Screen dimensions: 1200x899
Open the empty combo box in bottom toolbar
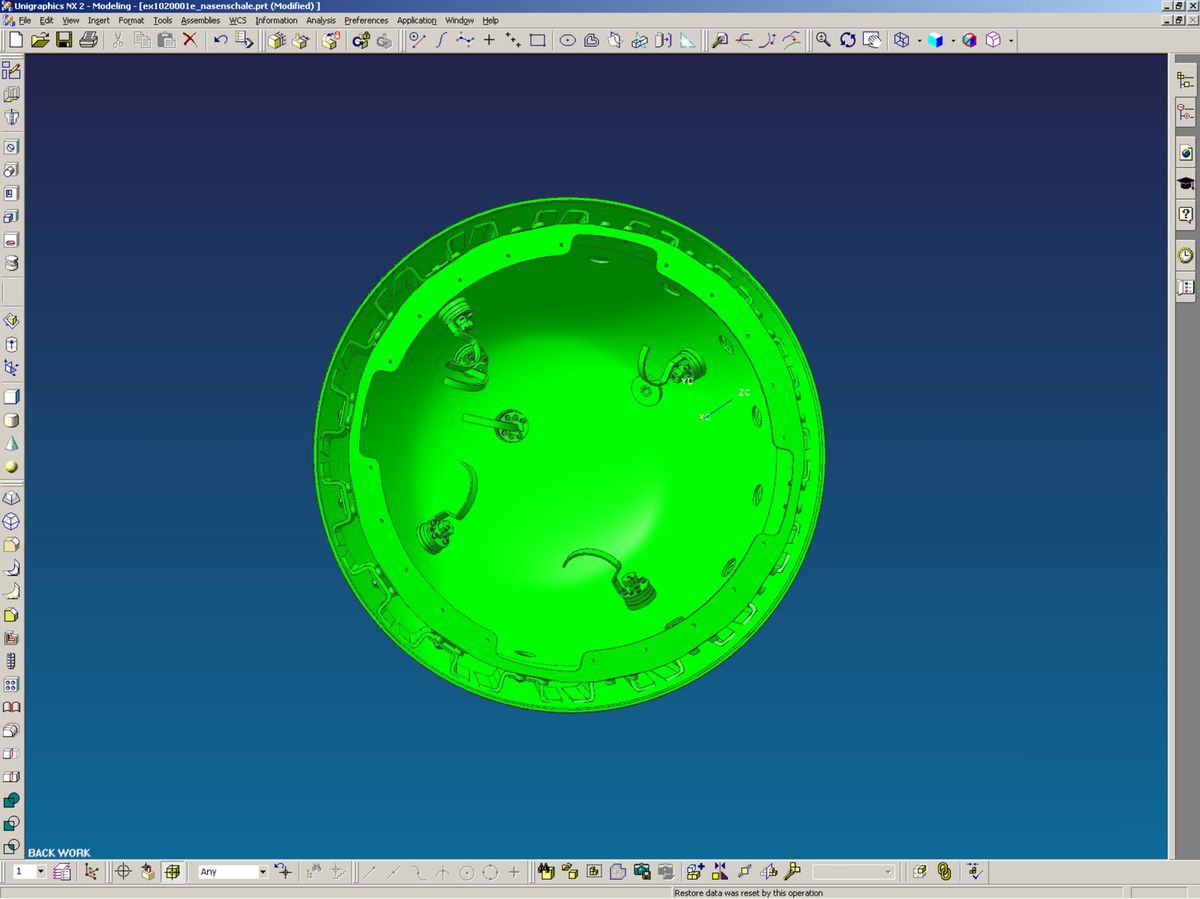[x=853, y=872]
